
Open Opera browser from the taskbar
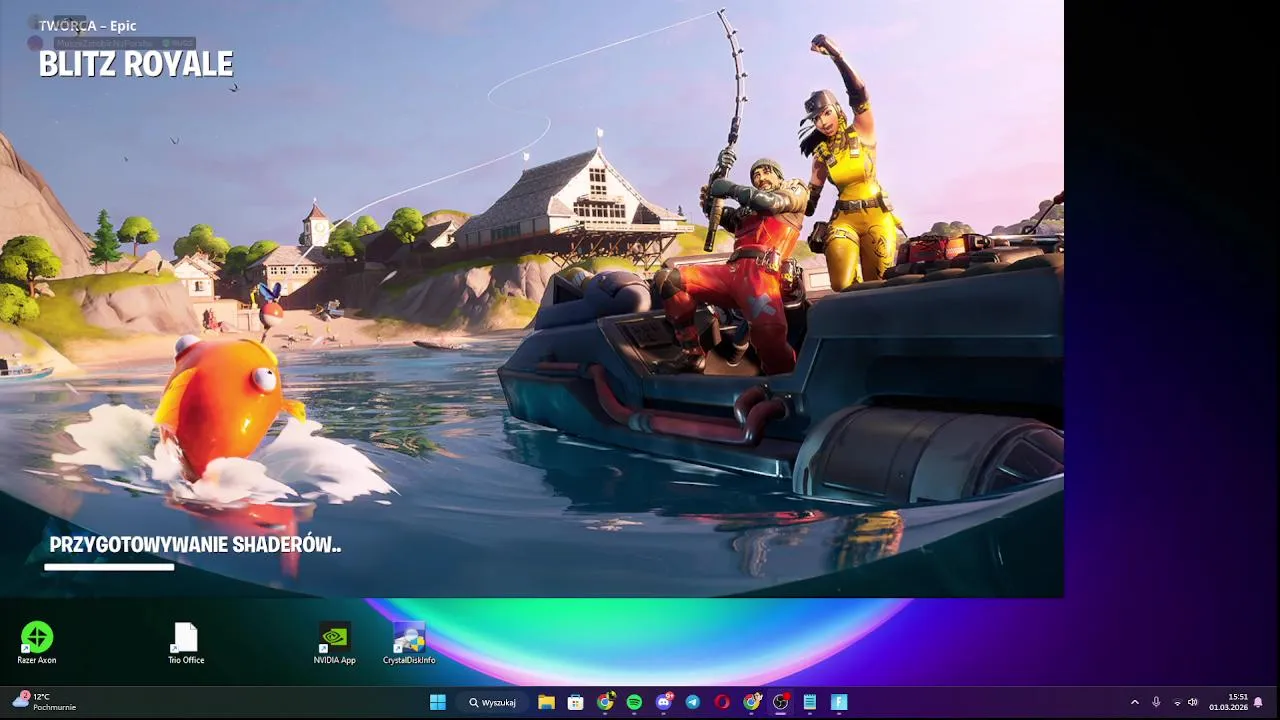pyautogui.click(x=722, y=702)
